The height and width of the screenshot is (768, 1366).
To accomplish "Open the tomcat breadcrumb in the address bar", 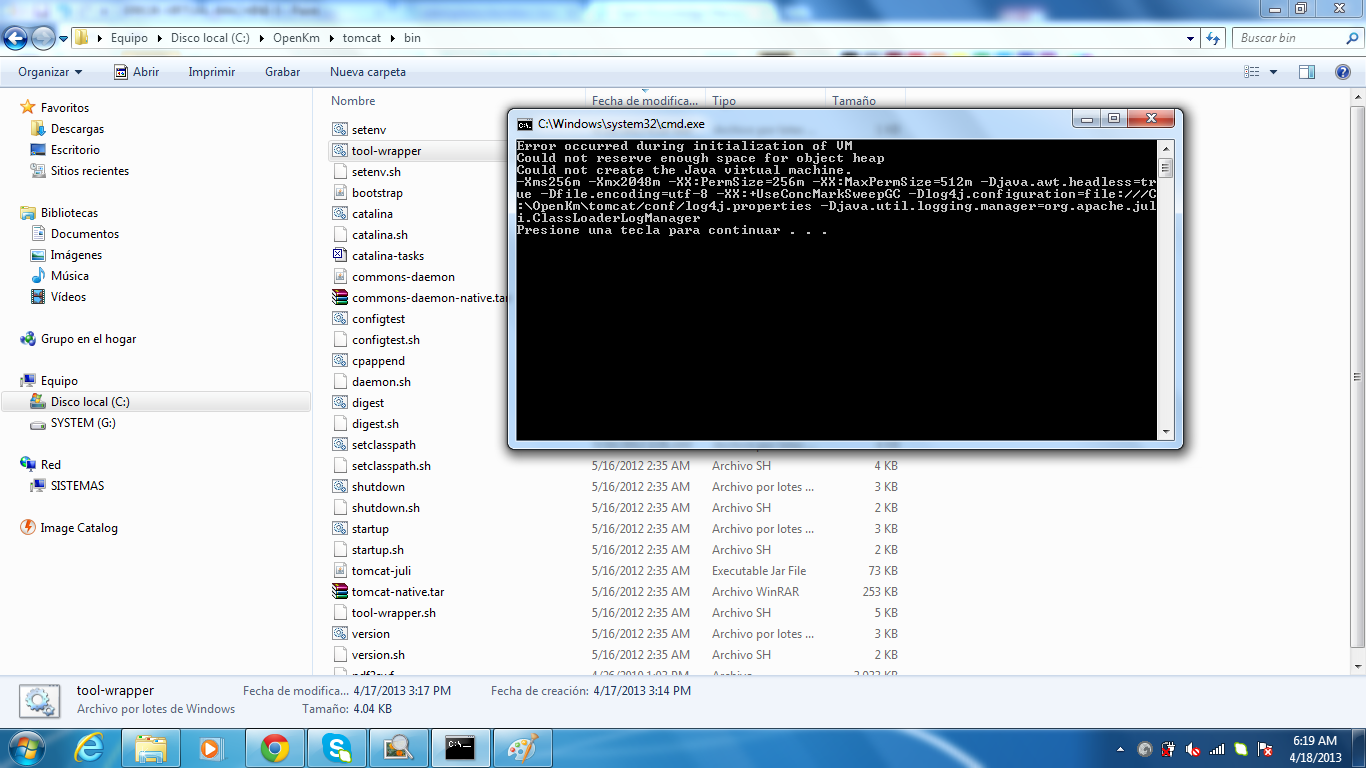I will pos(362,37).
